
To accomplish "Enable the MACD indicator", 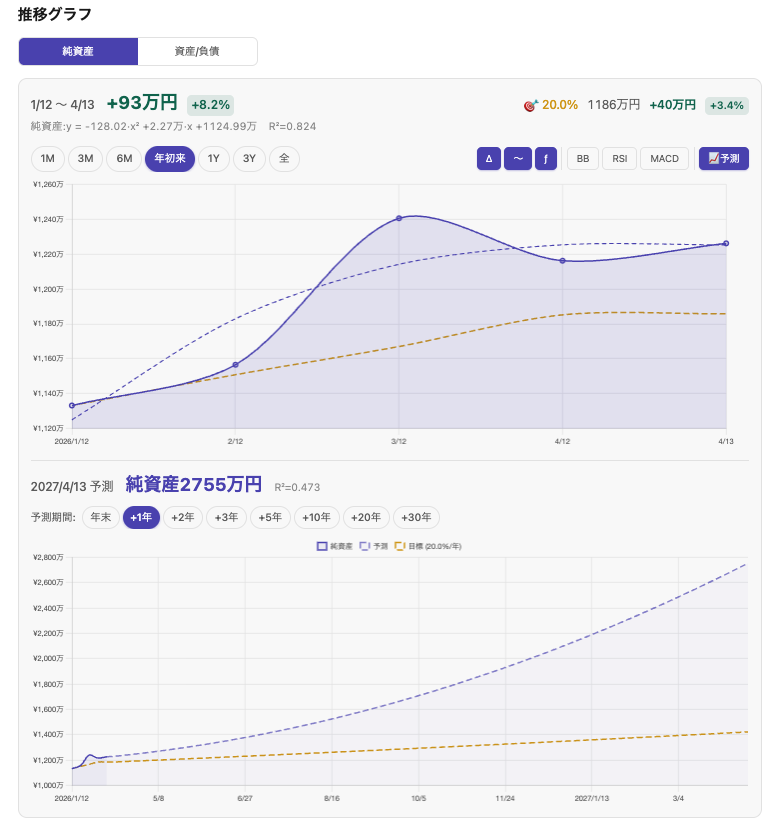I will tap(664, 159).
